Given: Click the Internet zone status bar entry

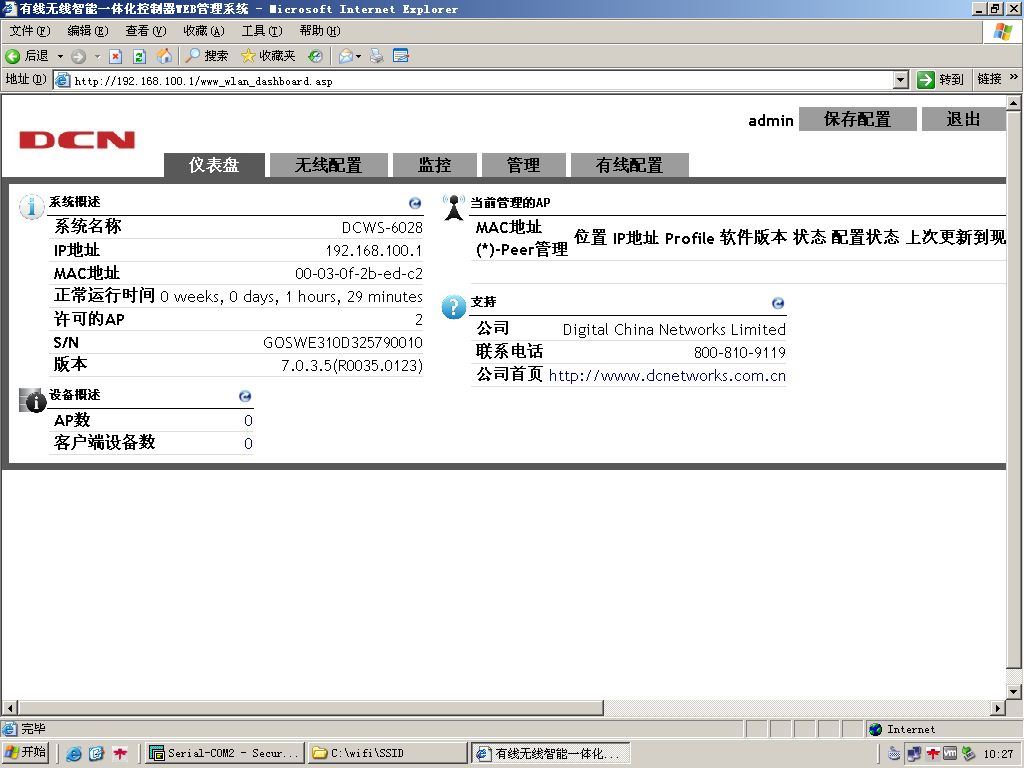Looking at the screenshot, I should point(904,729).
